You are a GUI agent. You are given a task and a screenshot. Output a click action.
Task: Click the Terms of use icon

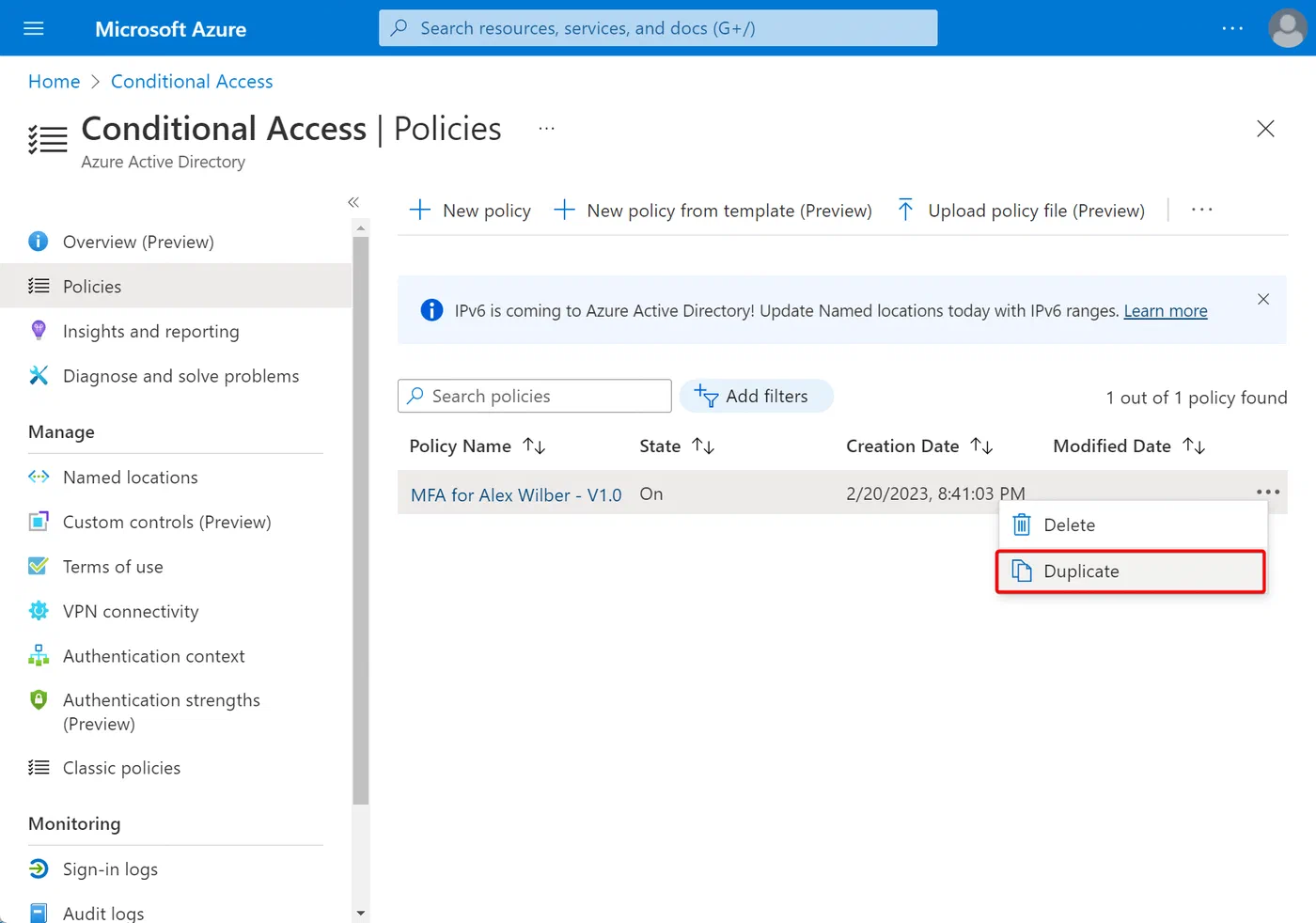tap(39, 567)
